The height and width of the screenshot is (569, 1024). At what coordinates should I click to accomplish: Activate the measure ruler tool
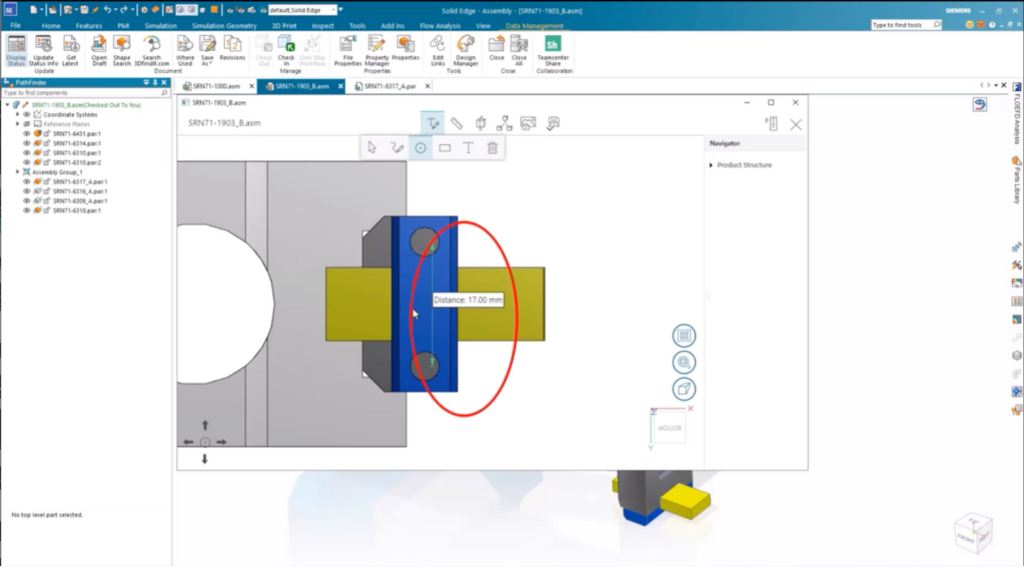[x=456, y=123]
